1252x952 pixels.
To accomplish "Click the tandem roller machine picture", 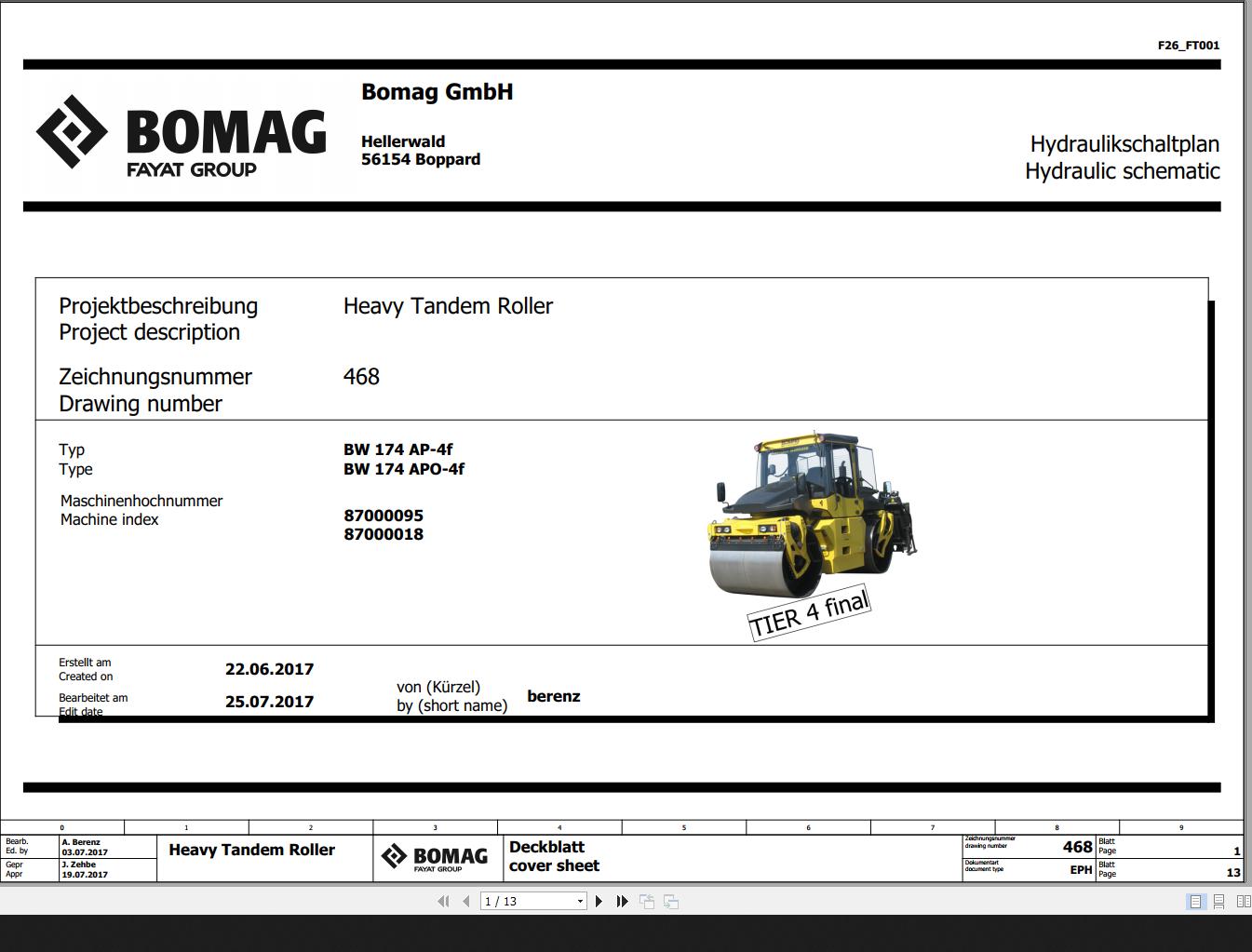I will pyautogui.click(x=813, y=513).
